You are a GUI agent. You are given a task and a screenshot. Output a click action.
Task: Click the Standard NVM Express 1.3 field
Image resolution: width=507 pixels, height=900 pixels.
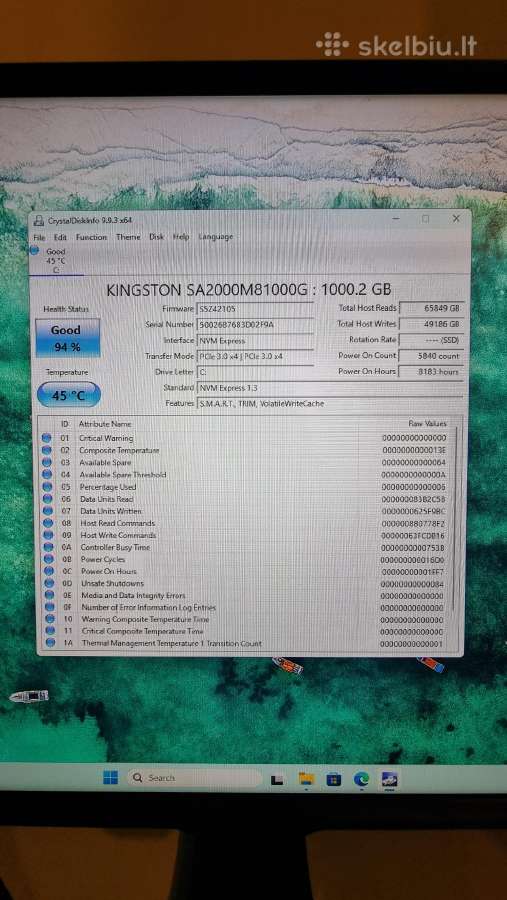click(330, 388)
